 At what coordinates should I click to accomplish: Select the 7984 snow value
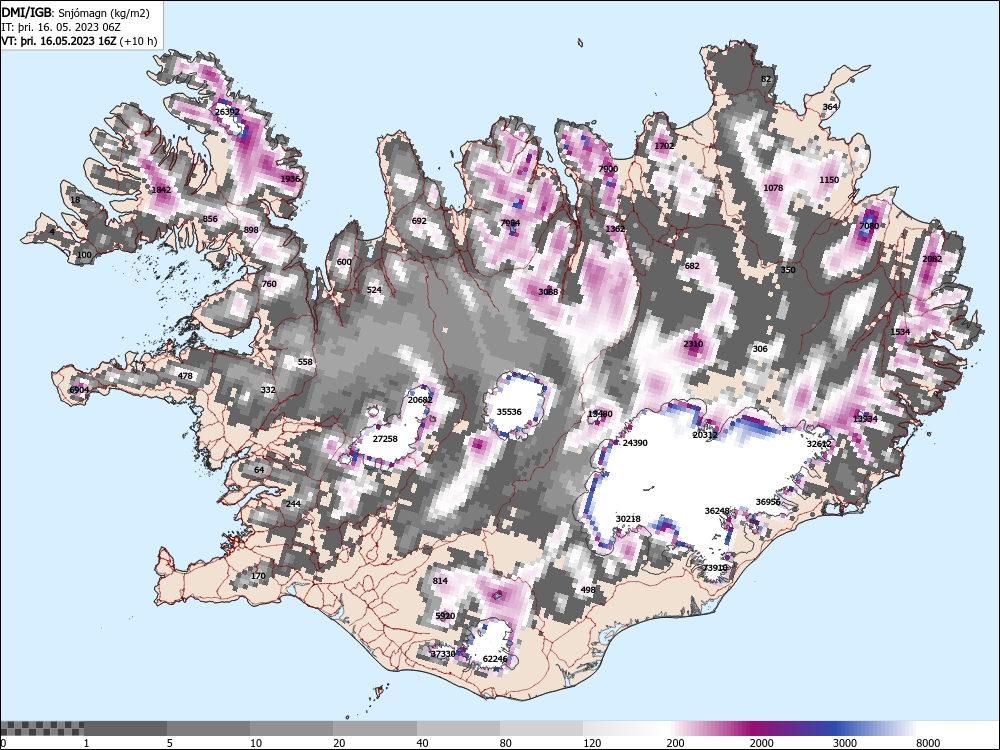(510, 223)
